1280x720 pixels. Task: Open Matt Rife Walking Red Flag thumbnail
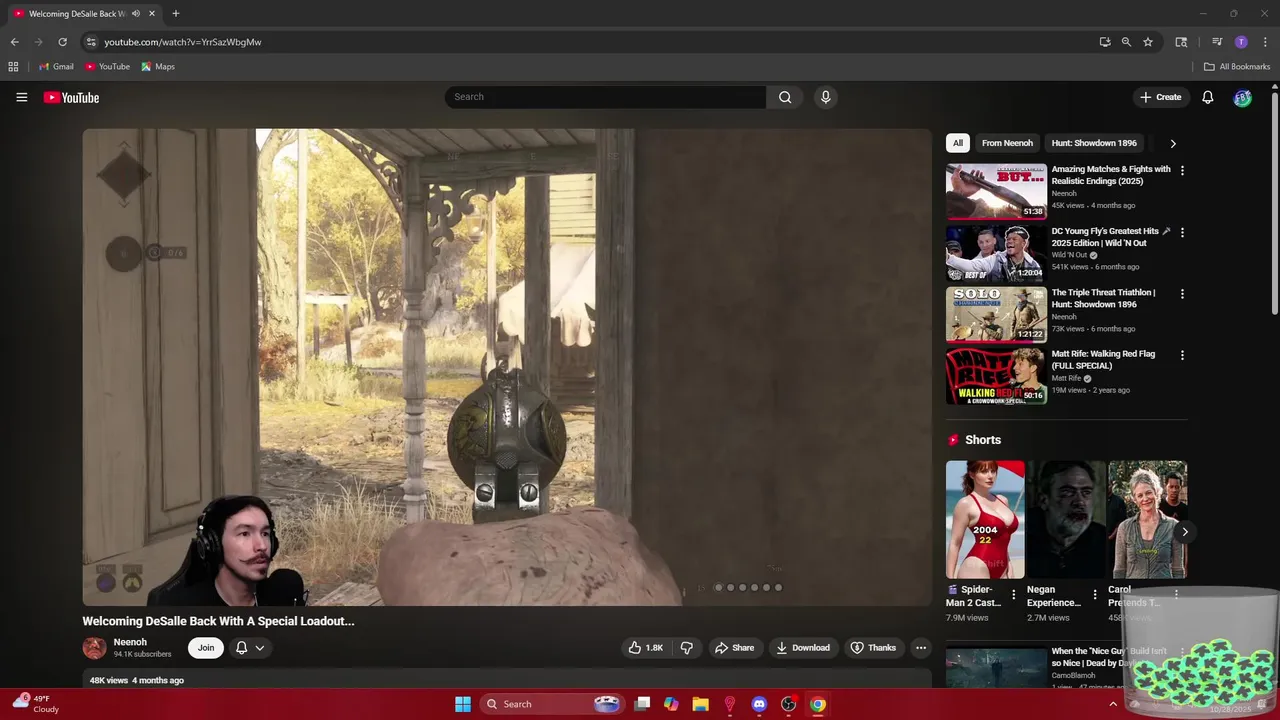[996, 376]
